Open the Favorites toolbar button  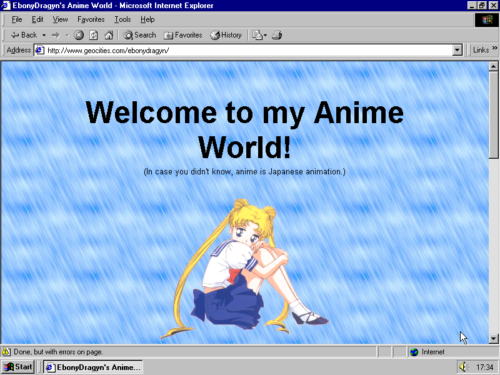coord(183,35)
